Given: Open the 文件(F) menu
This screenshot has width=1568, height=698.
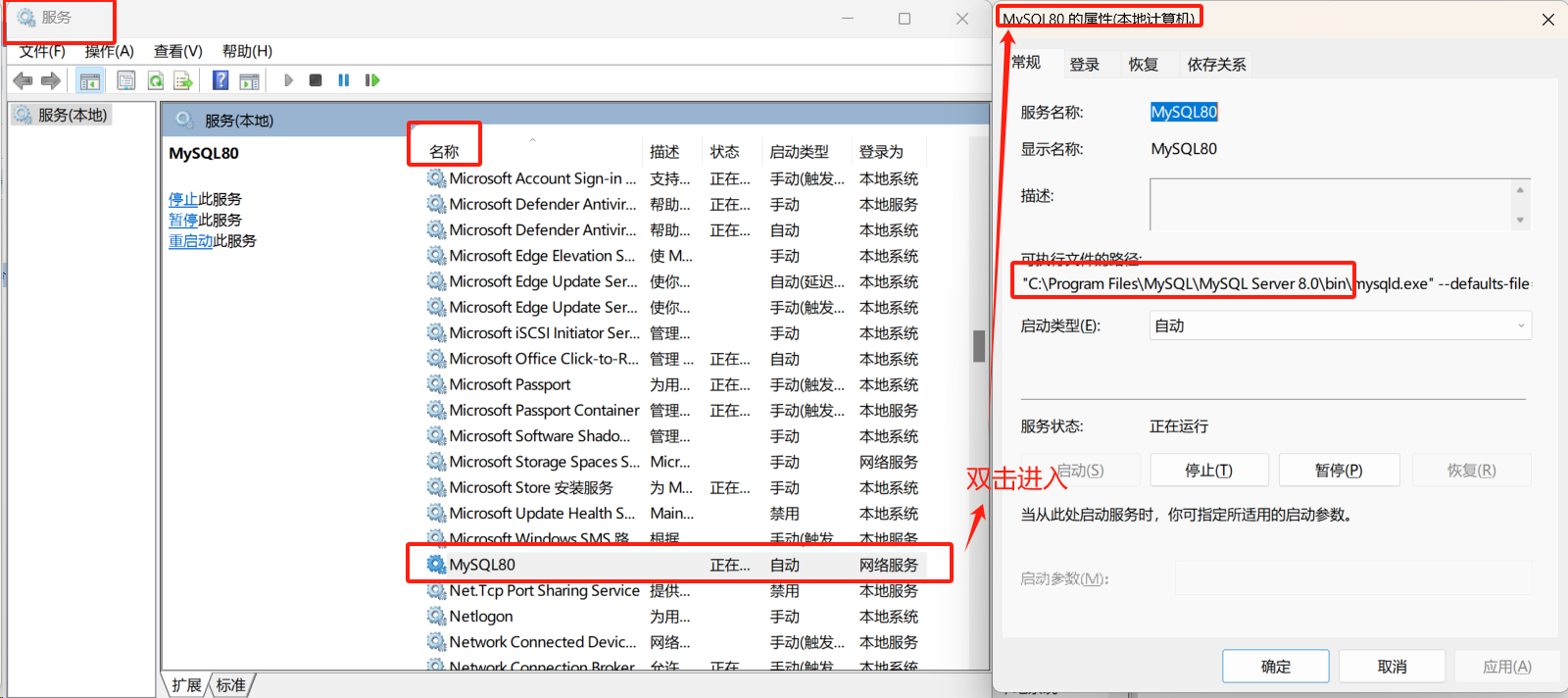Looking at the screenshot, I should (42, 51).
